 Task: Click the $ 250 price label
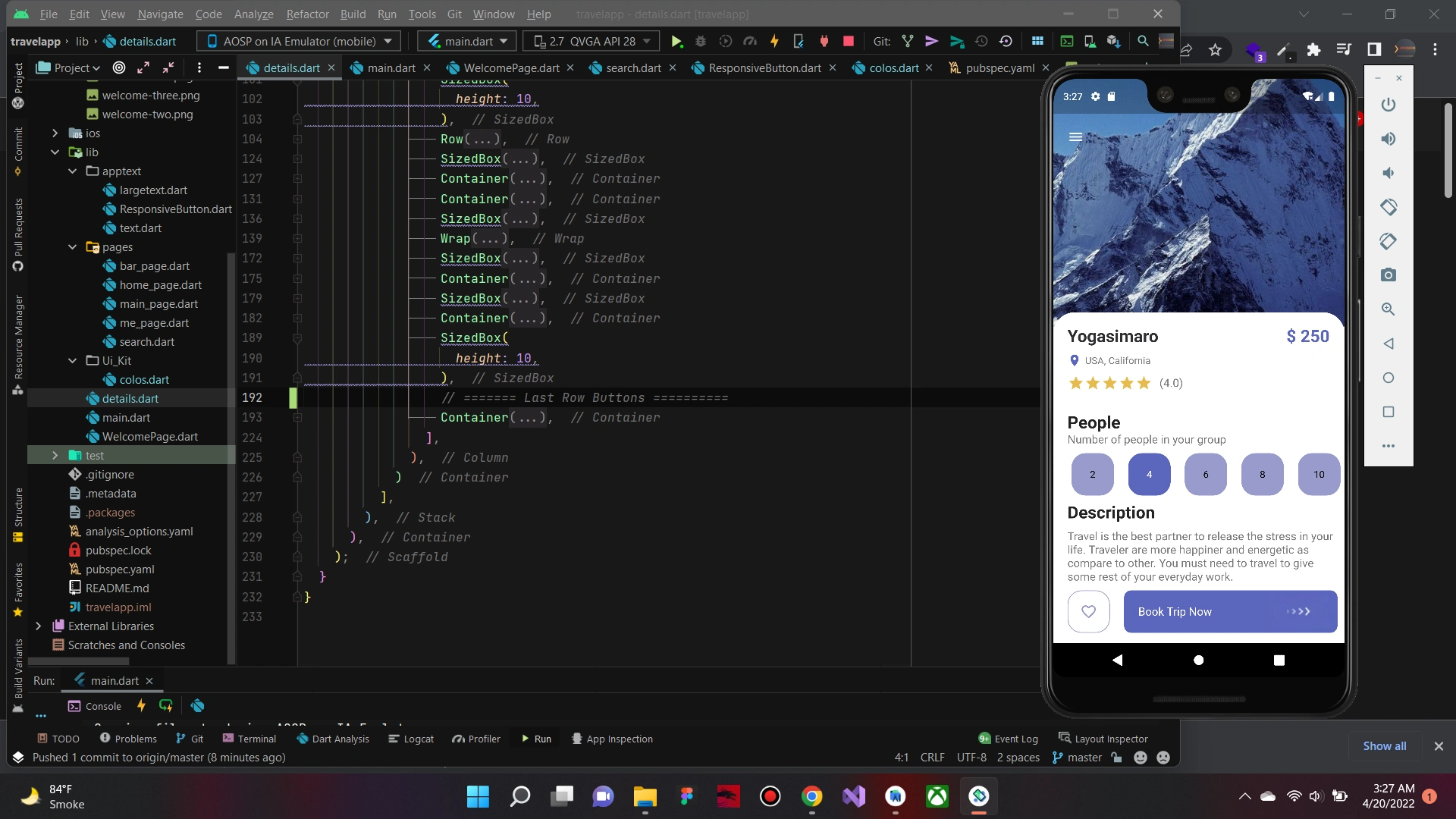point(1307,337)
